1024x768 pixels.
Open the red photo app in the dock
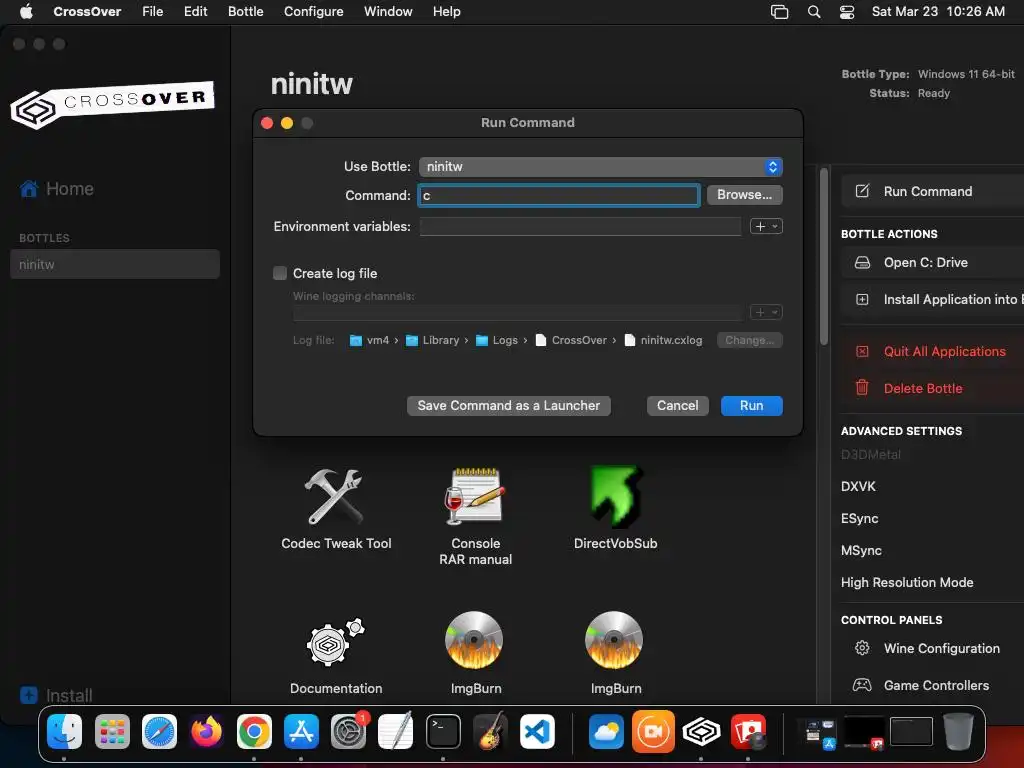pos(748,731)
